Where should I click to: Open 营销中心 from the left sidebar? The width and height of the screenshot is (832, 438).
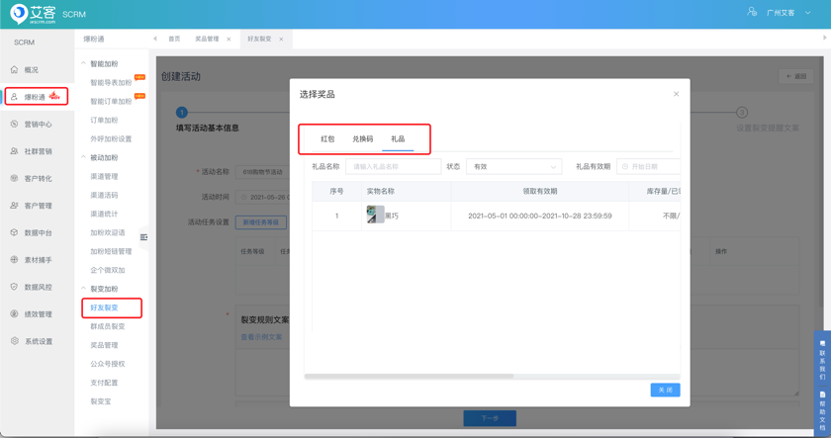click(x=14, y=124)
